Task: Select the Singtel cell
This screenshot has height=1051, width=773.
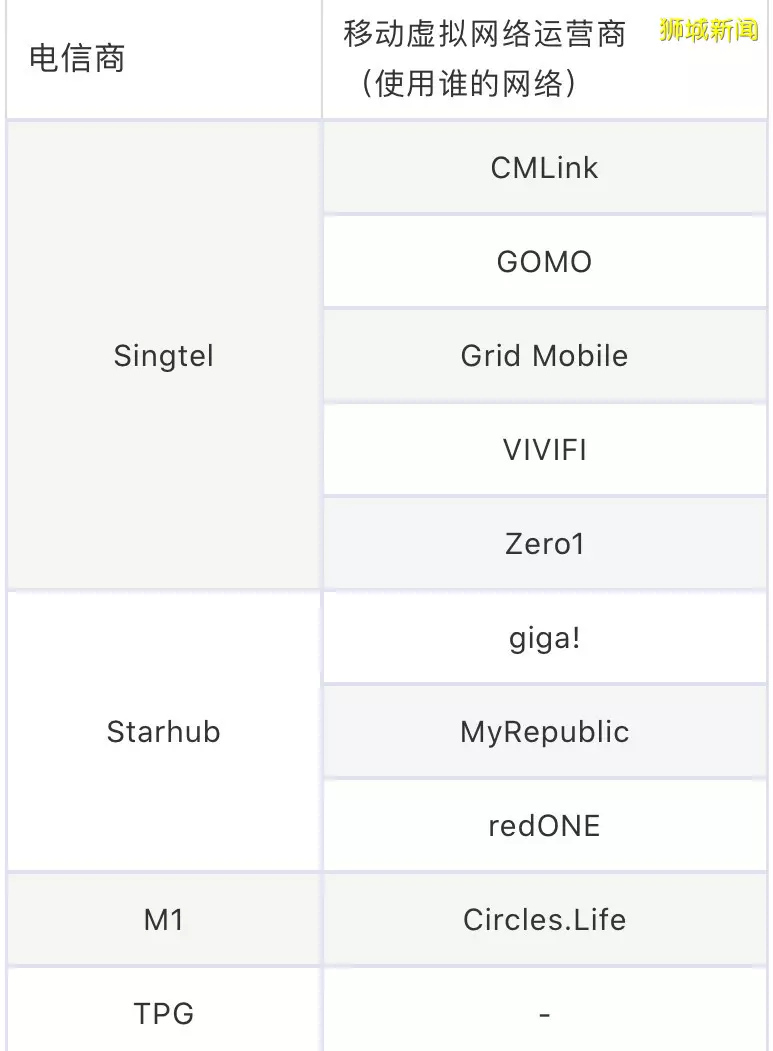Action: click(164, 355)
